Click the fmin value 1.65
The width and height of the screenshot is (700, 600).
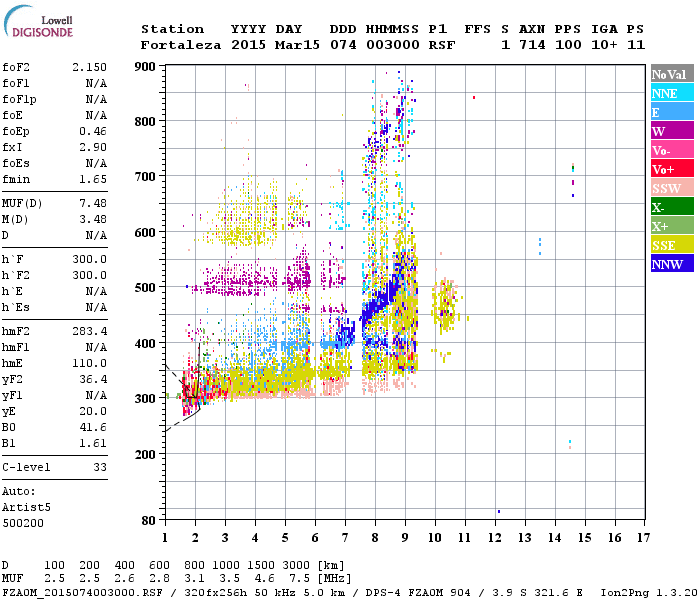(x=93, y=179)
